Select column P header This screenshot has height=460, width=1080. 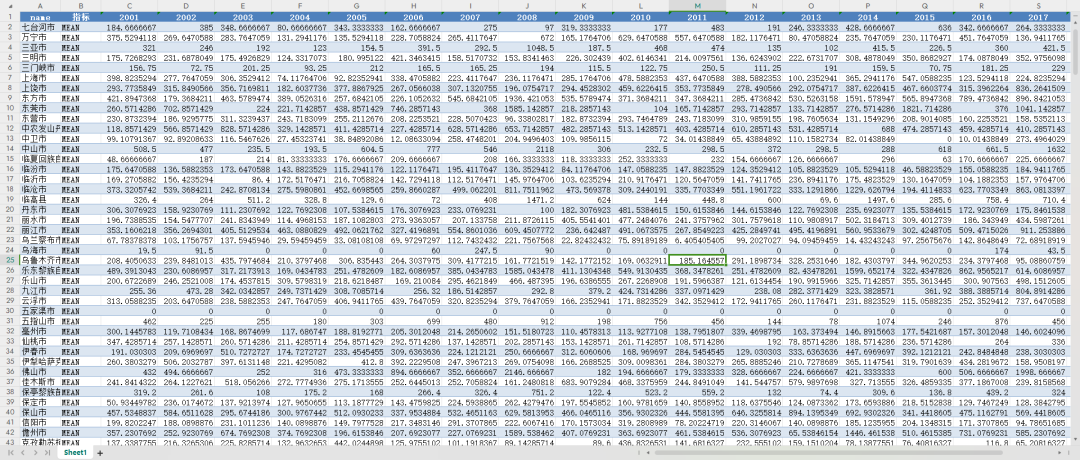click(867, 6)
